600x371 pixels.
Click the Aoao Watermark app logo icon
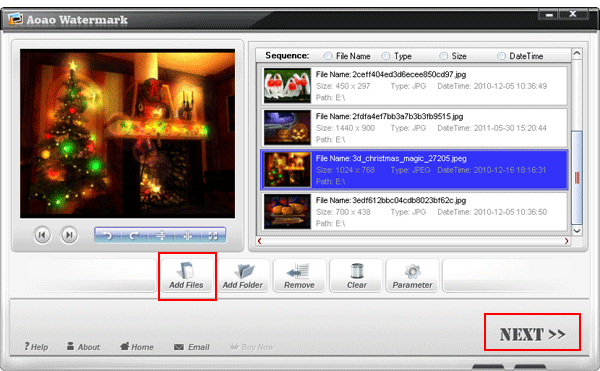[x=15, y=19]
